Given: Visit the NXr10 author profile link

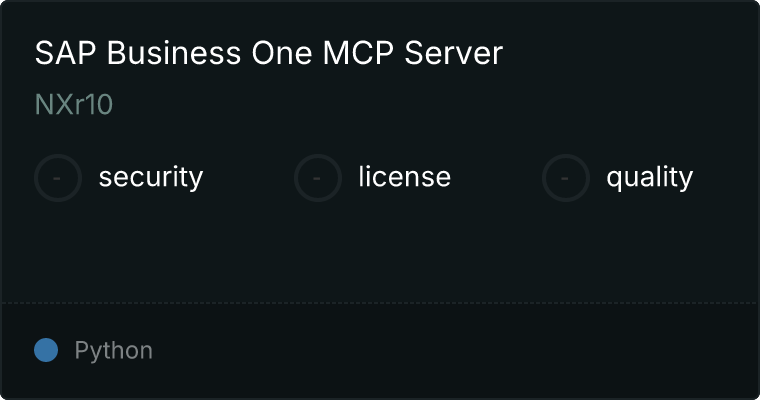Looking at the screenshot, I should (x=74, y=104).
